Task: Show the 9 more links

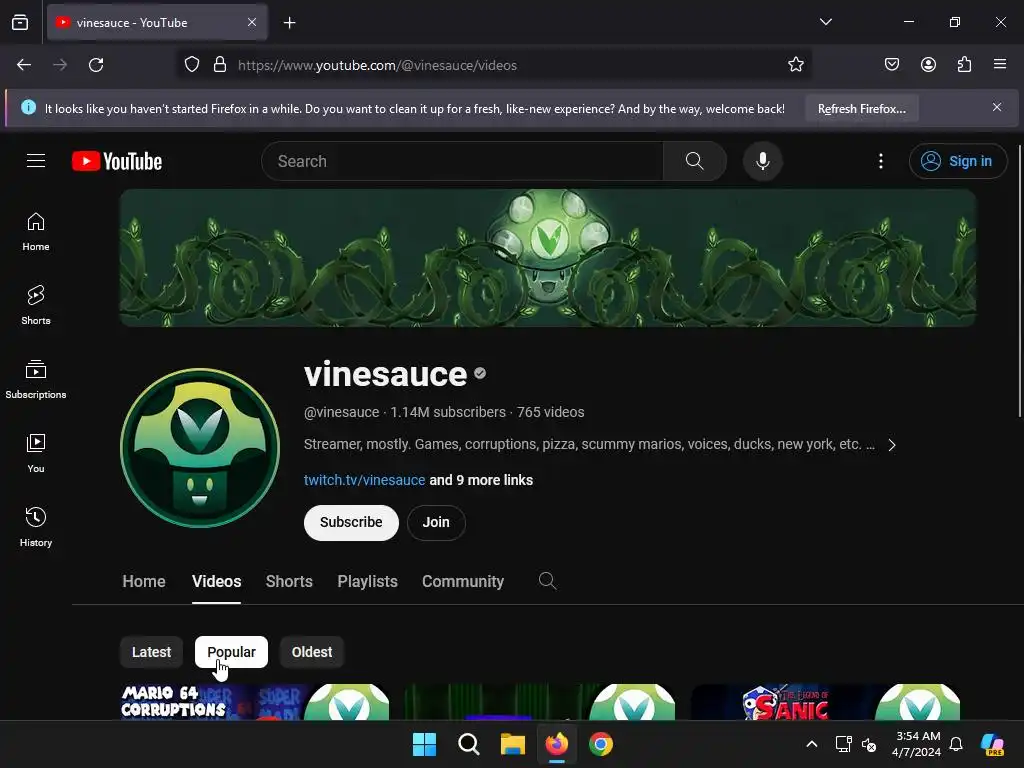Action: click(481, 480)
